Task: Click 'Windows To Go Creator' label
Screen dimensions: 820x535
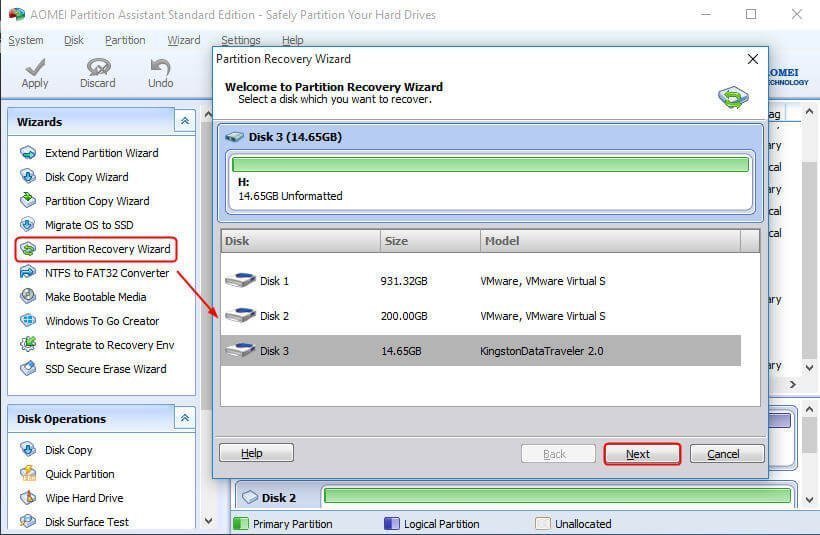Action: tap(102, 321)
